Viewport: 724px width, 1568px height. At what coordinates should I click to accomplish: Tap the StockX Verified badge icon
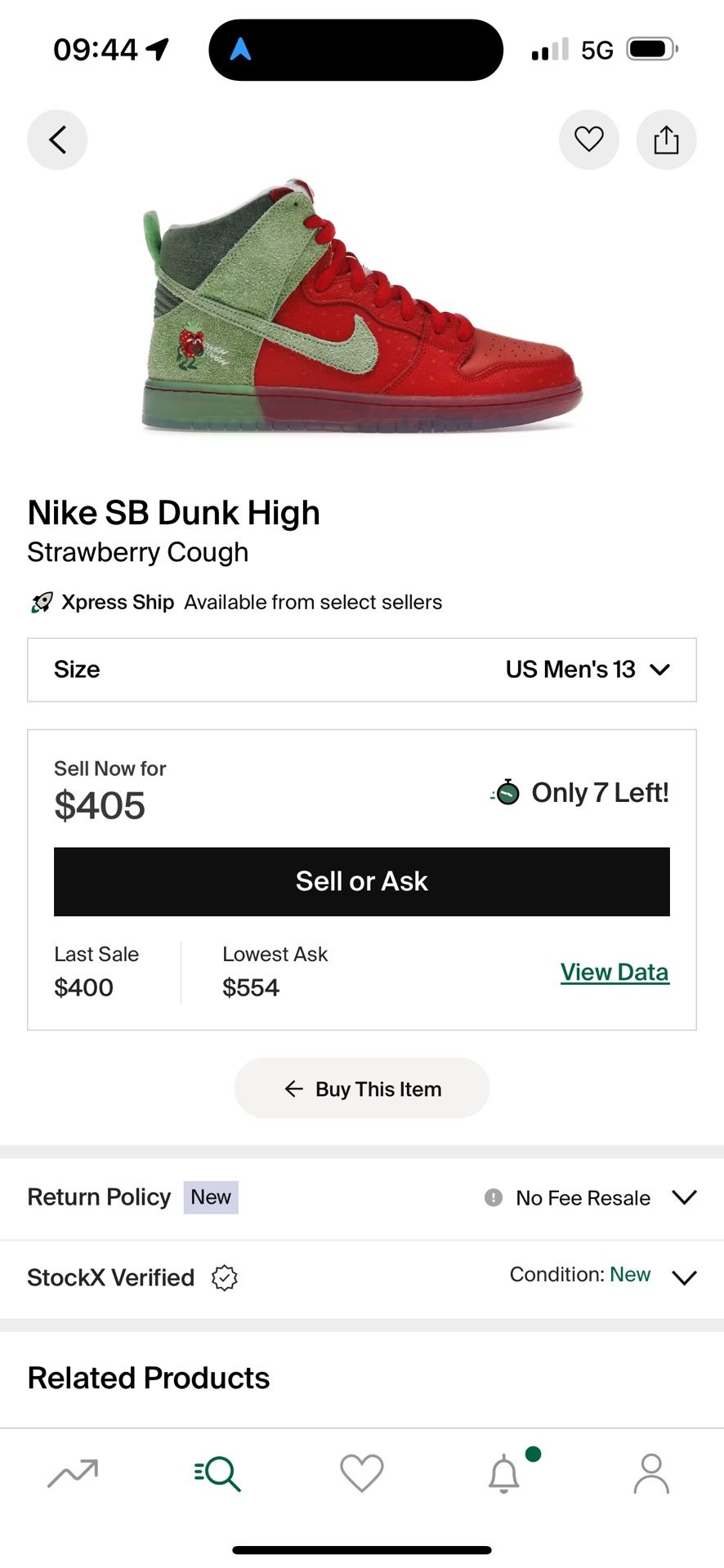pyautogui.click(x=225, y=1277)
